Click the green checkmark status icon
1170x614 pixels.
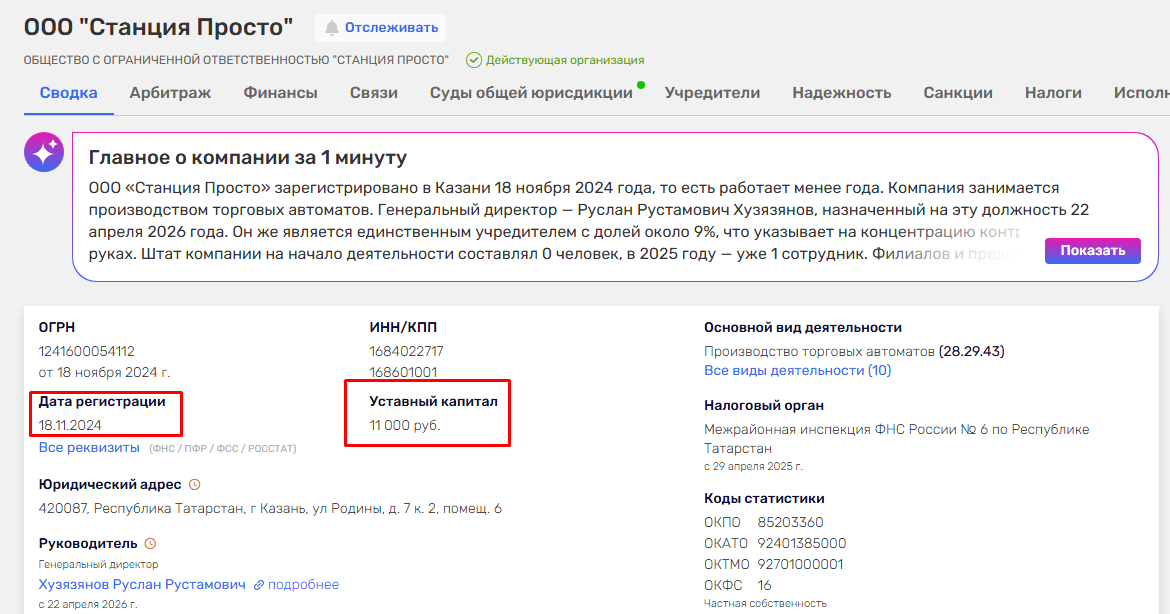(474, 60)
